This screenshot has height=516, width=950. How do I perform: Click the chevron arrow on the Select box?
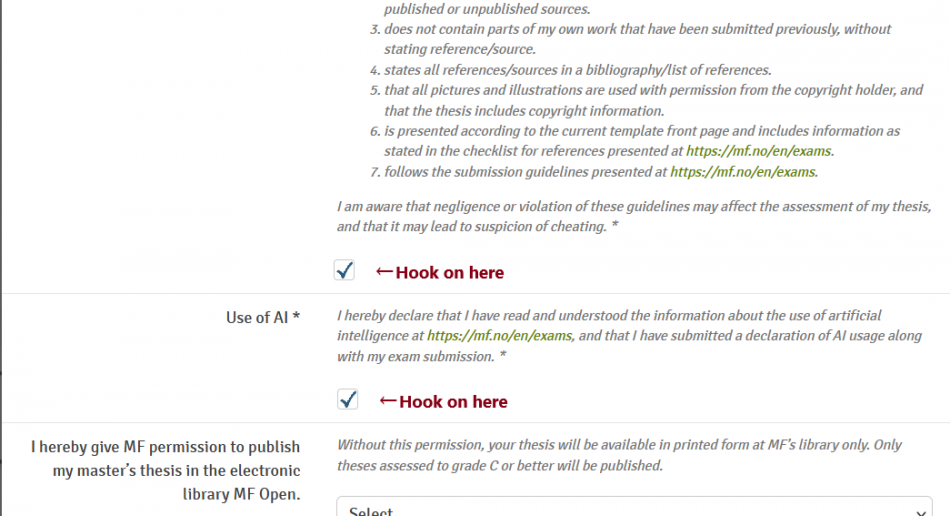pos(919,509)
